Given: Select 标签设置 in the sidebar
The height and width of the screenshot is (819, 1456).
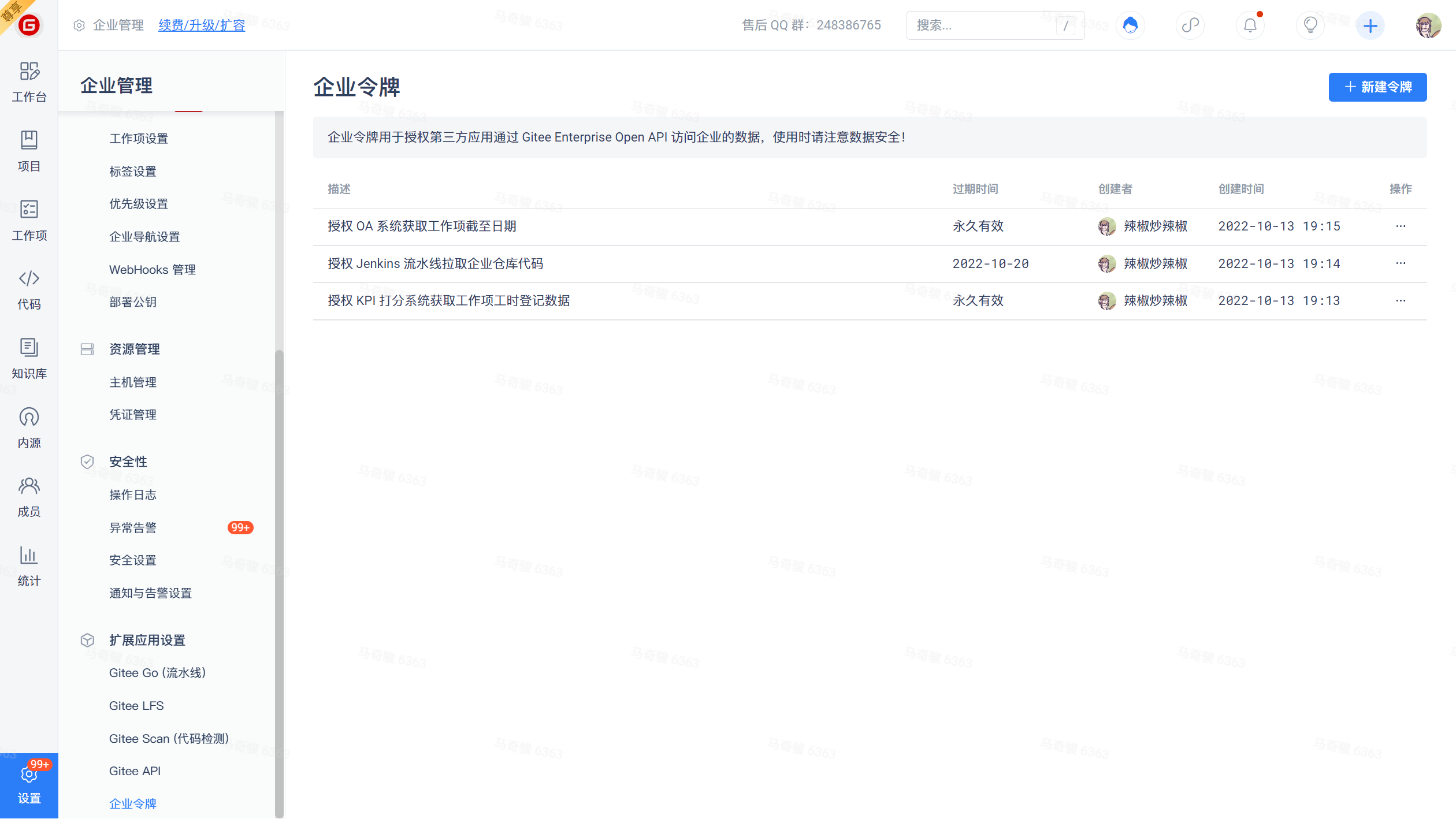Looking at the screenshot, I should click(133, 172).
